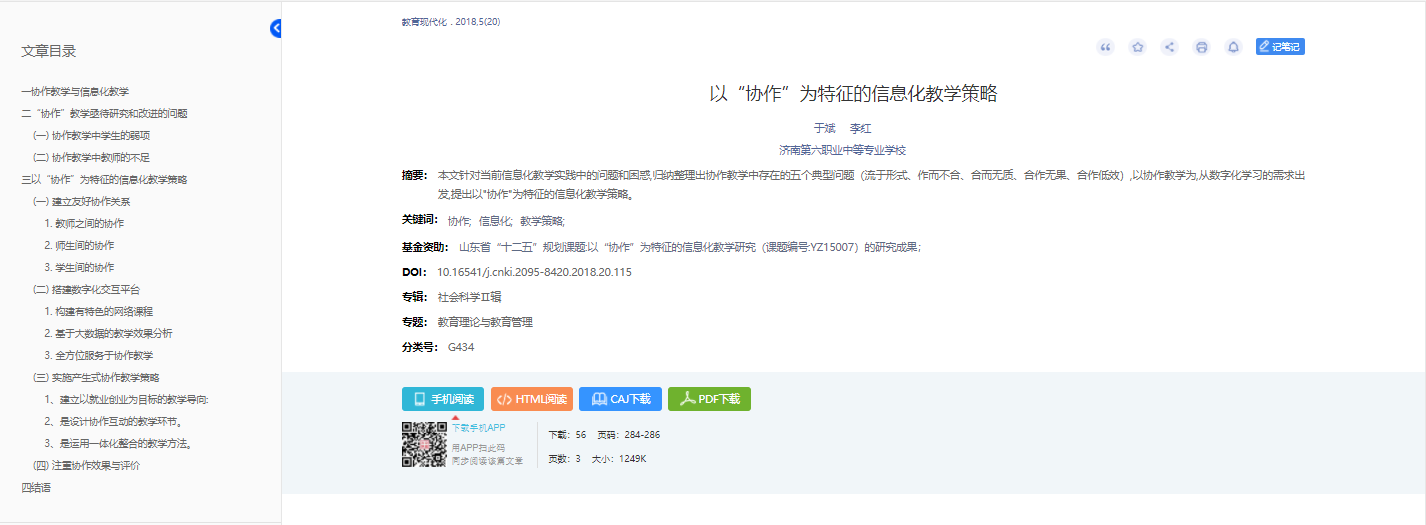Go to 四结语 outline entry
1426x525 pixels.
click(x=36, y=487)
